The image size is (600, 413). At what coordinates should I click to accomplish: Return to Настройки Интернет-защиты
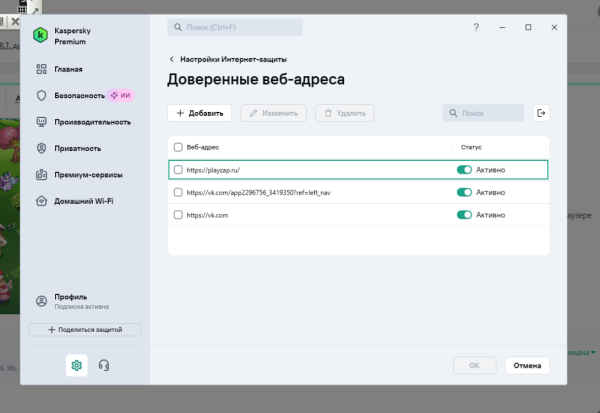pyautogui.click(x=233, y=59)
